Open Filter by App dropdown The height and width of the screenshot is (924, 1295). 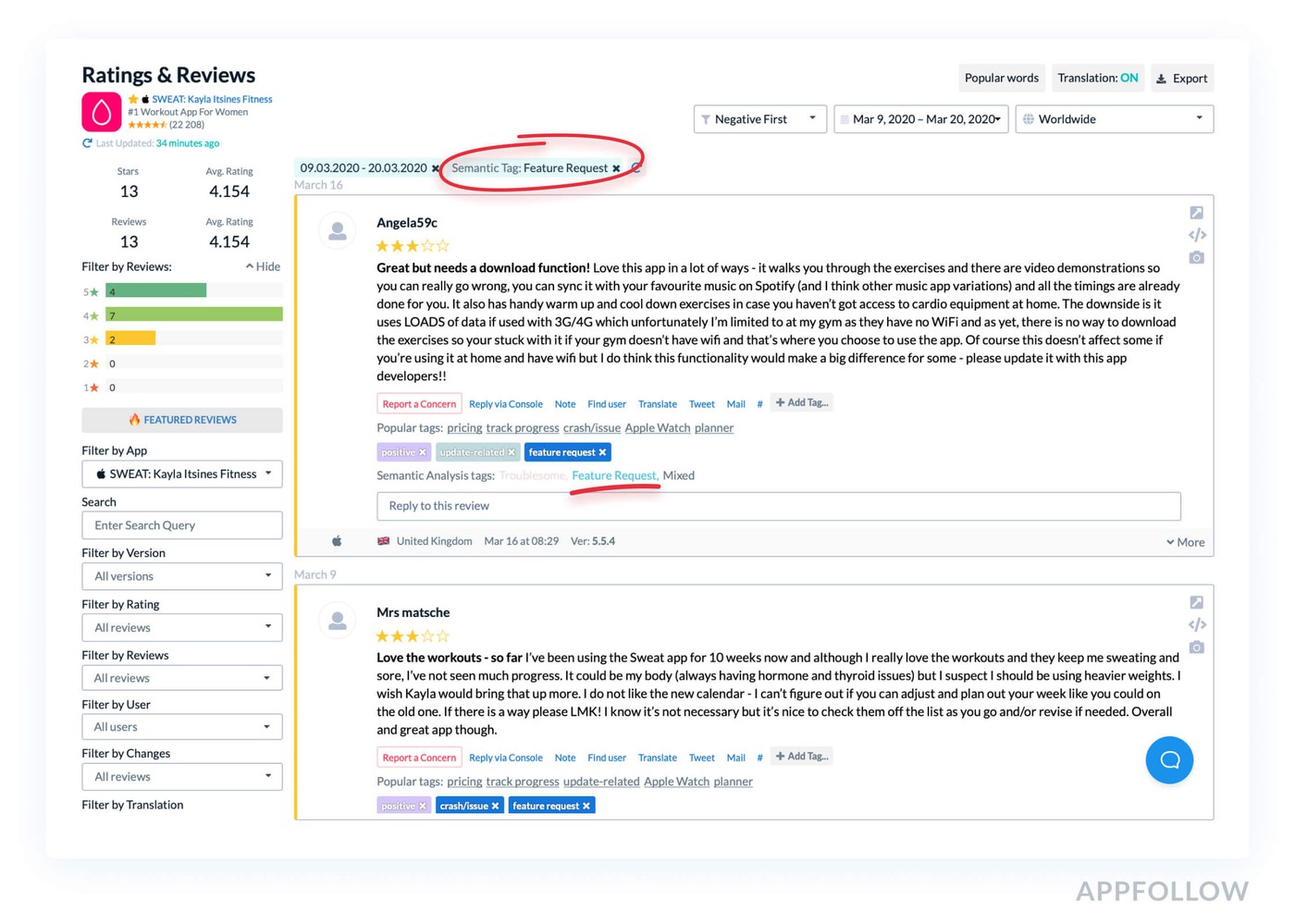(182, 474)
